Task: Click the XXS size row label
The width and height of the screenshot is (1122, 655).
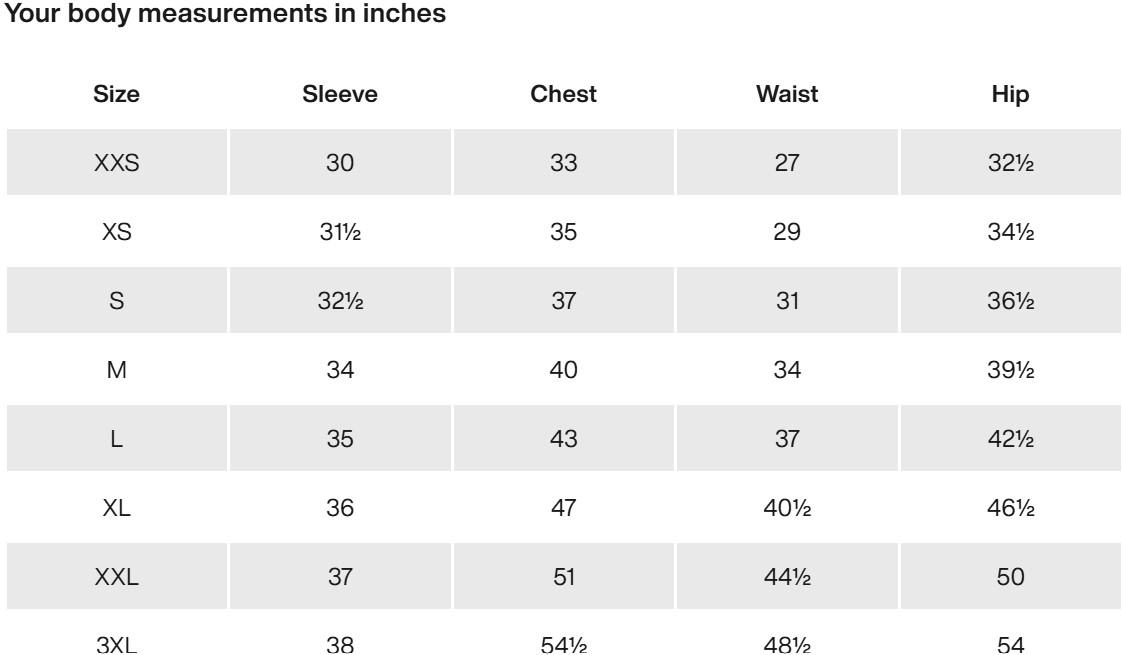Action: tap(117, 162)
